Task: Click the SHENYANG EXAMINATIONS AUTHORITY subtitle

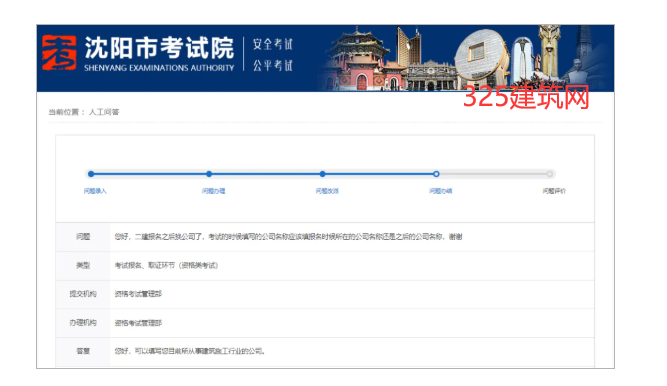Action: pos(159,68)
